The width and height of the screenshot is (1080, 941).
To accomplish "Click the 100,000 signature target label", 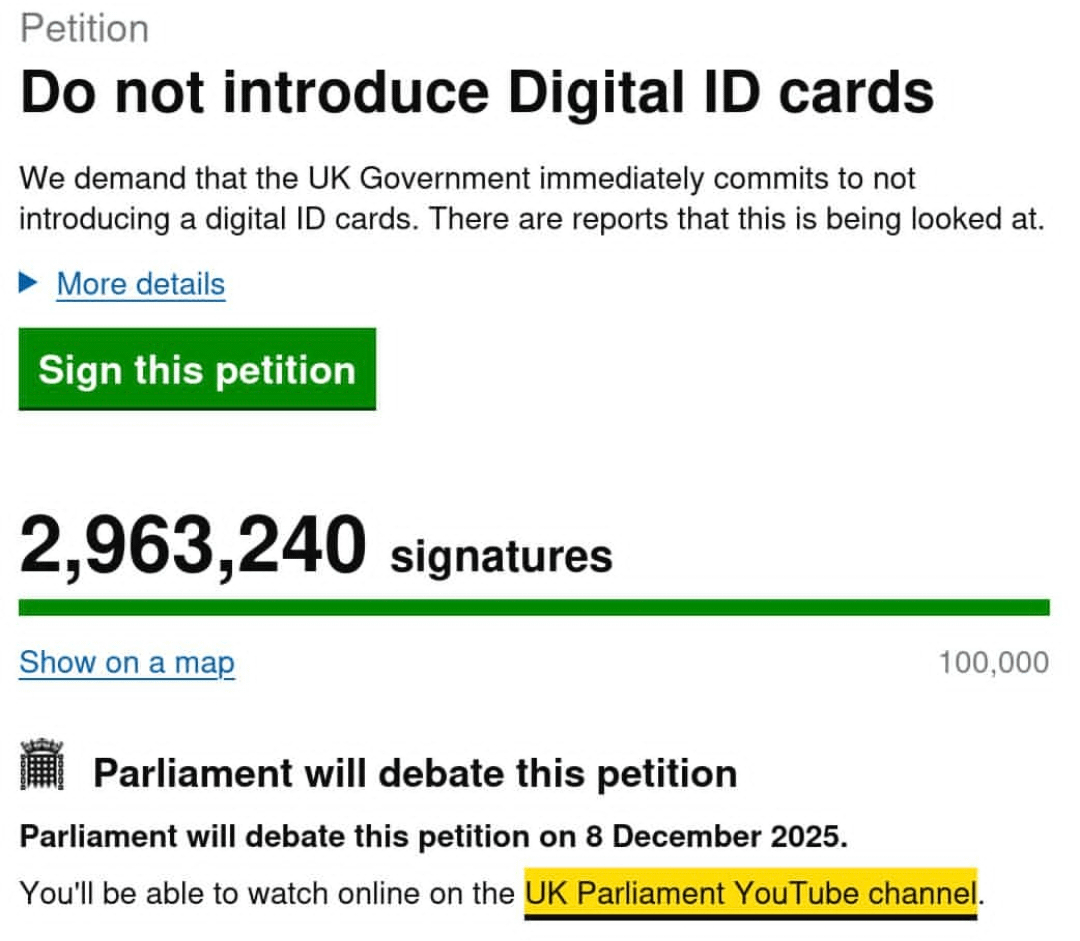I will (993, 662).
